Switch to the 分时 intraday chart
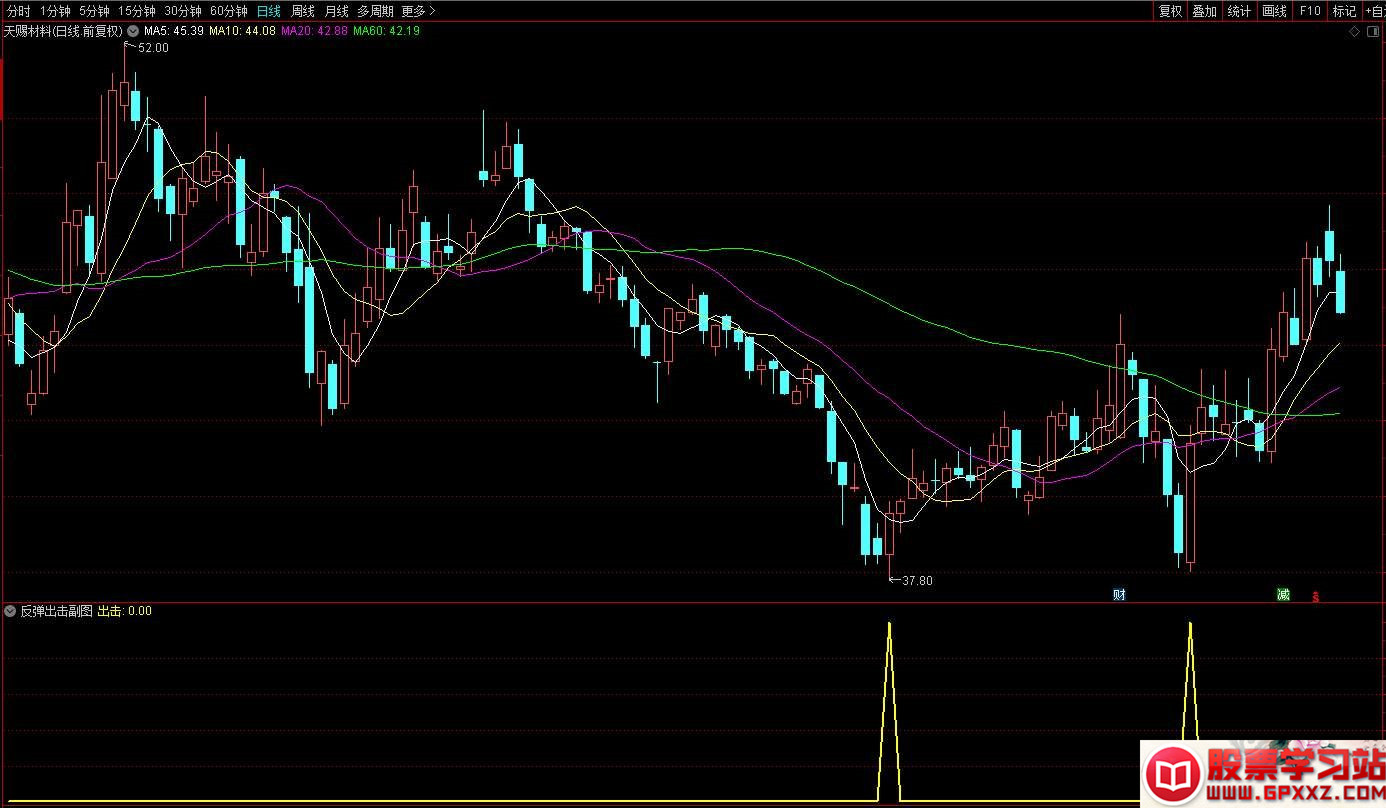The image size is (1386, 808). (18, 11)
